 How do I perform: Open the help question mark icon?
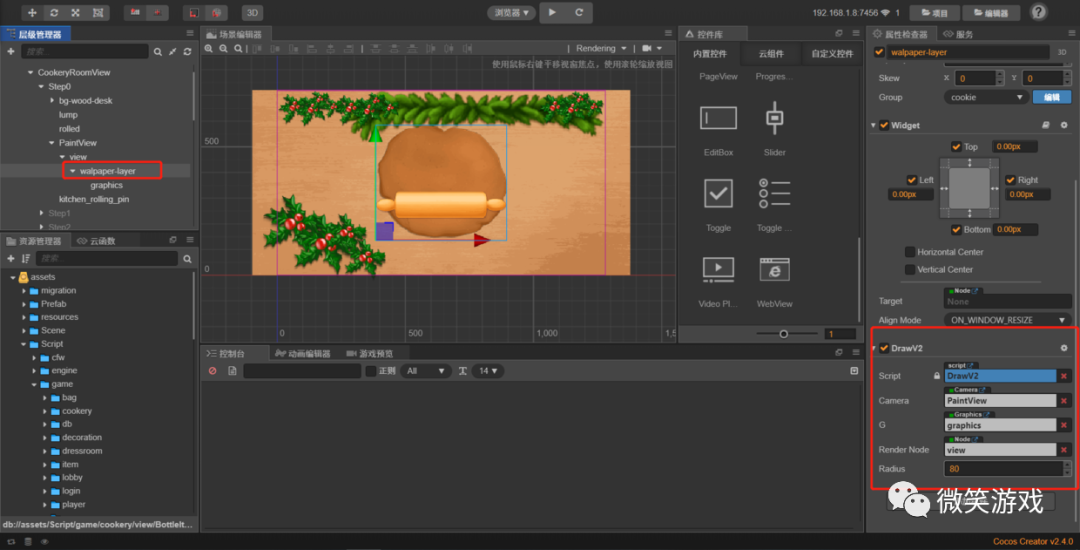(x=1039, y=12)
